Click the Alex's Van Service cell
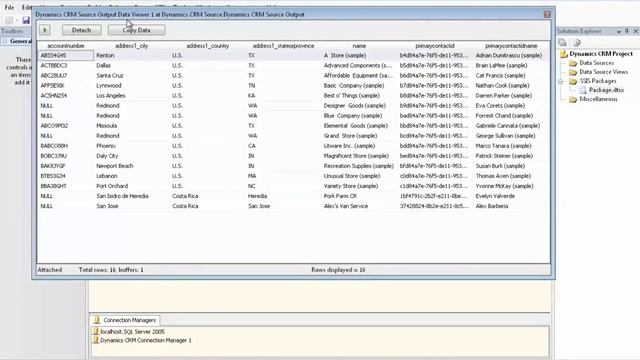Image resolution: width=640 pixels, height=360 pixels. pos(359,206)
